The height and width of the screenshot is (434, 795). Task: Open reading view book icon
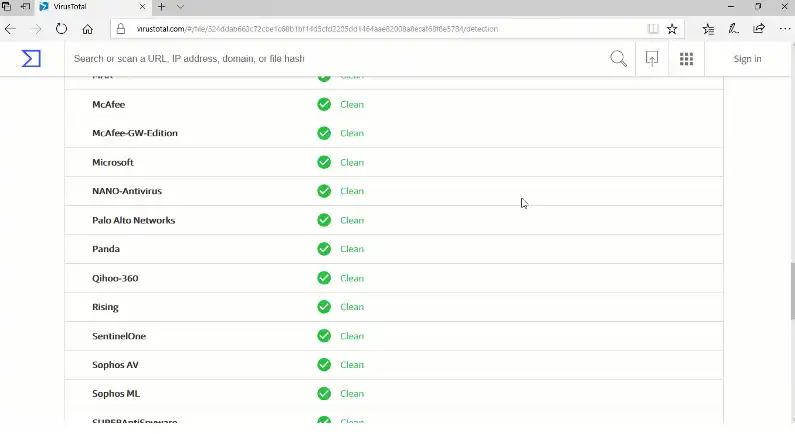point(653,29)
